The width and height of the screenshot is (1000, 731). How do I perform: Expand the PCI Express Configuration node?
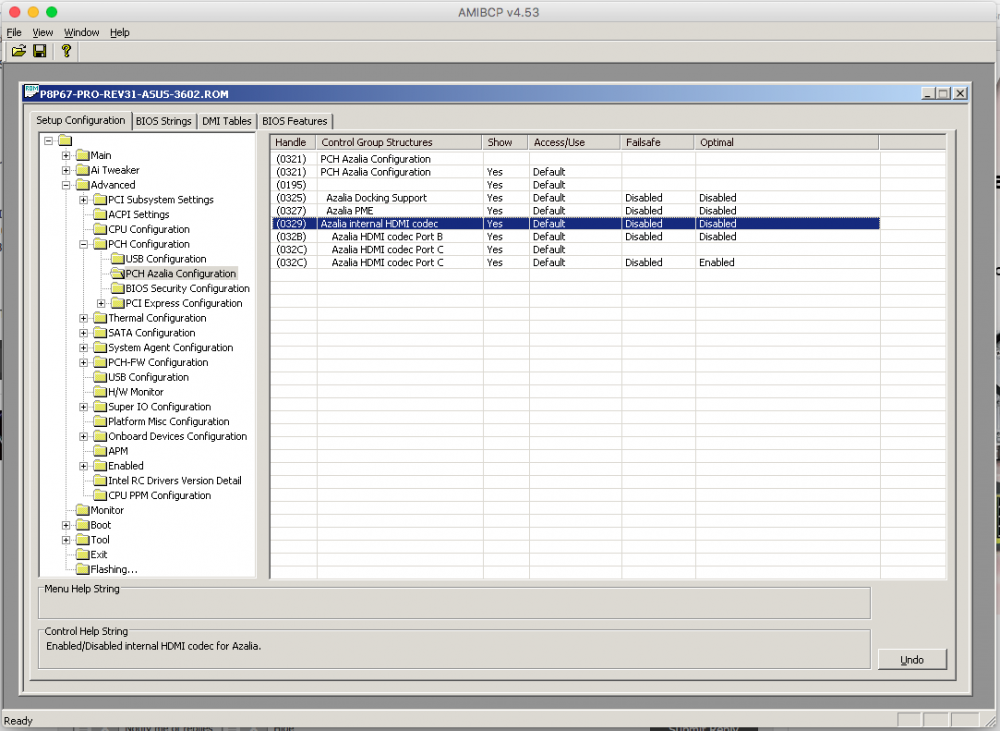[101, 303]
